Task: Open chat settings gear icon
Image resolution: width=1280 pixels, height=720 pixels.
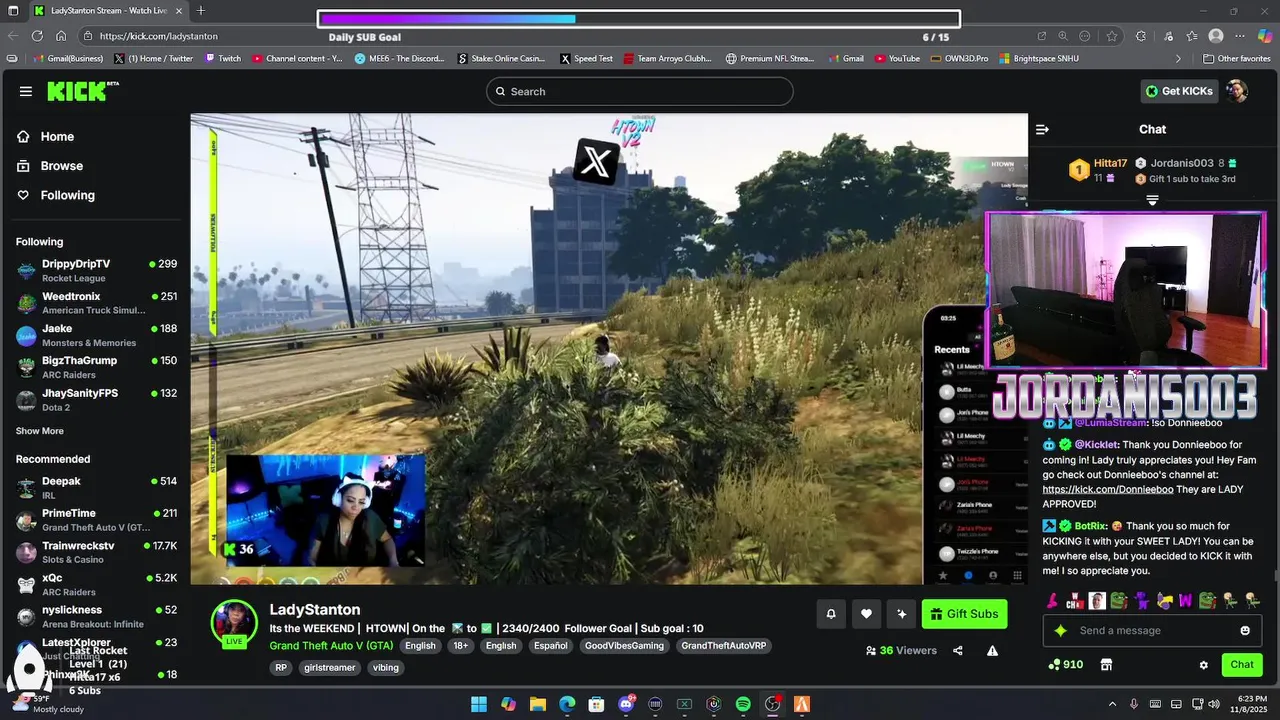Action: 1204,664
